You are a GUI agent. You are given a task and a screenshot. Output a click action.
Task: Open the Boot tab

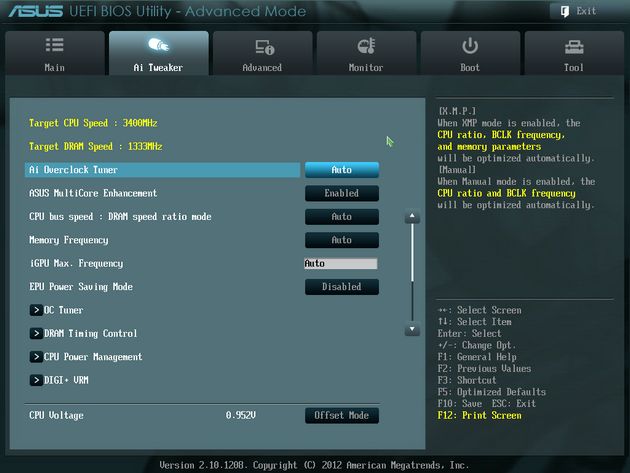click(470, 53)
